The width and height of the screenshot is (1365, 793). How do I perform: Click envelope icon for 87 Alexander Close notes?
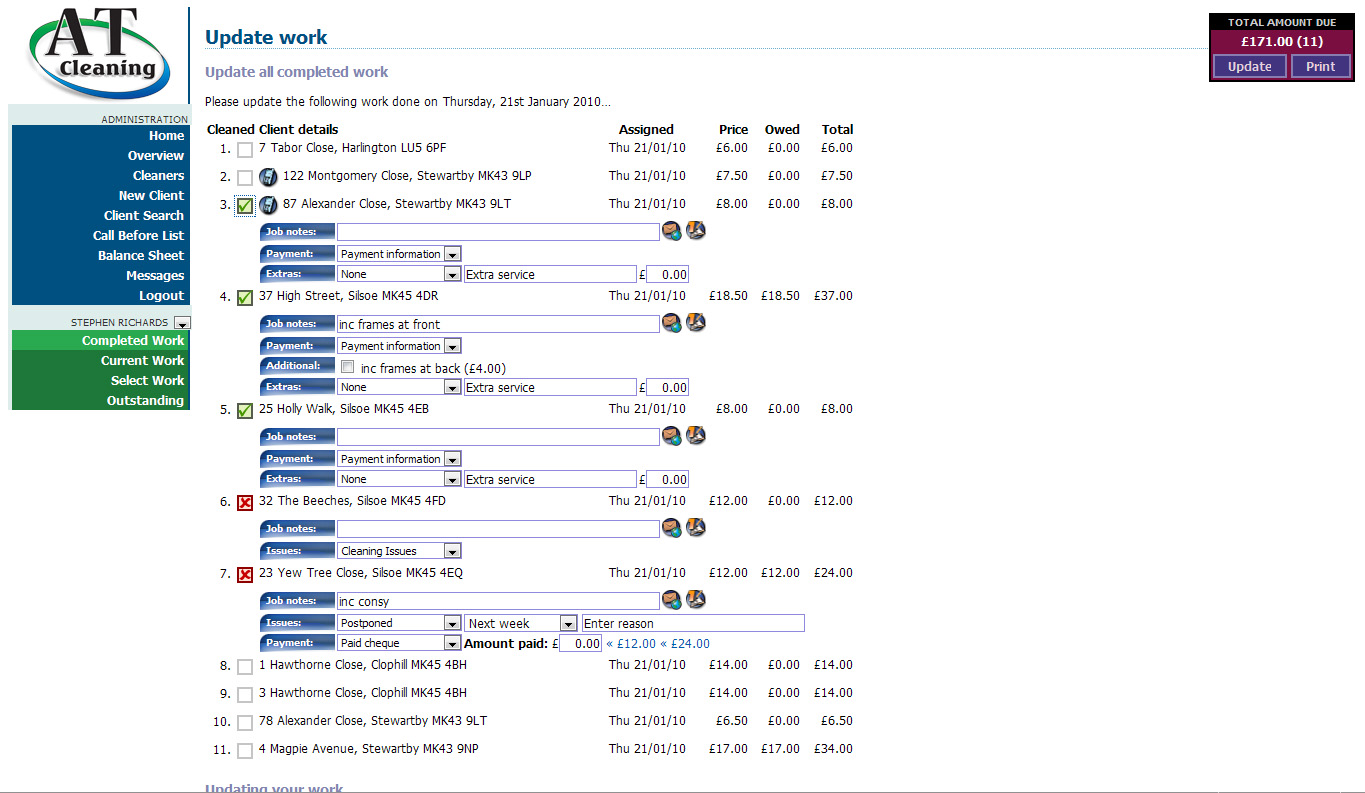[671, 231]
